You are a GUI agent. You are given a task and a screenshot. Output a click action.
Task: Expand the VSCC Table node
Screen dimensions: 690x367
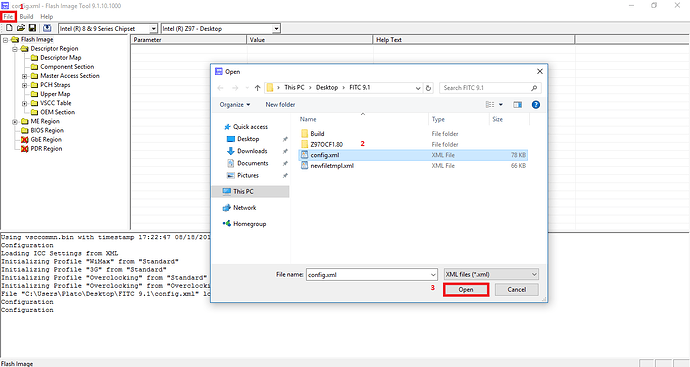point(25,103)
